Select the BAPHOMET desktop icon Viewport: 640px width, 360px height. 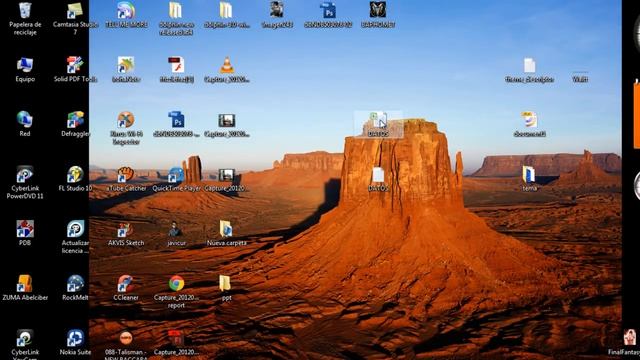pyautogui.click(x=378, y=11)
